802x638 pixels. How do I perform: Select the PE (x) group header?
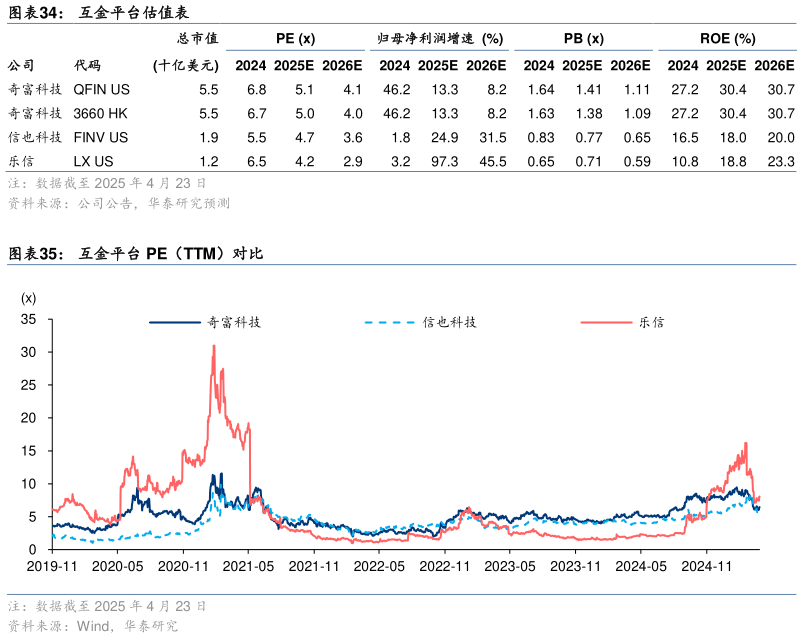click(296, 38)
